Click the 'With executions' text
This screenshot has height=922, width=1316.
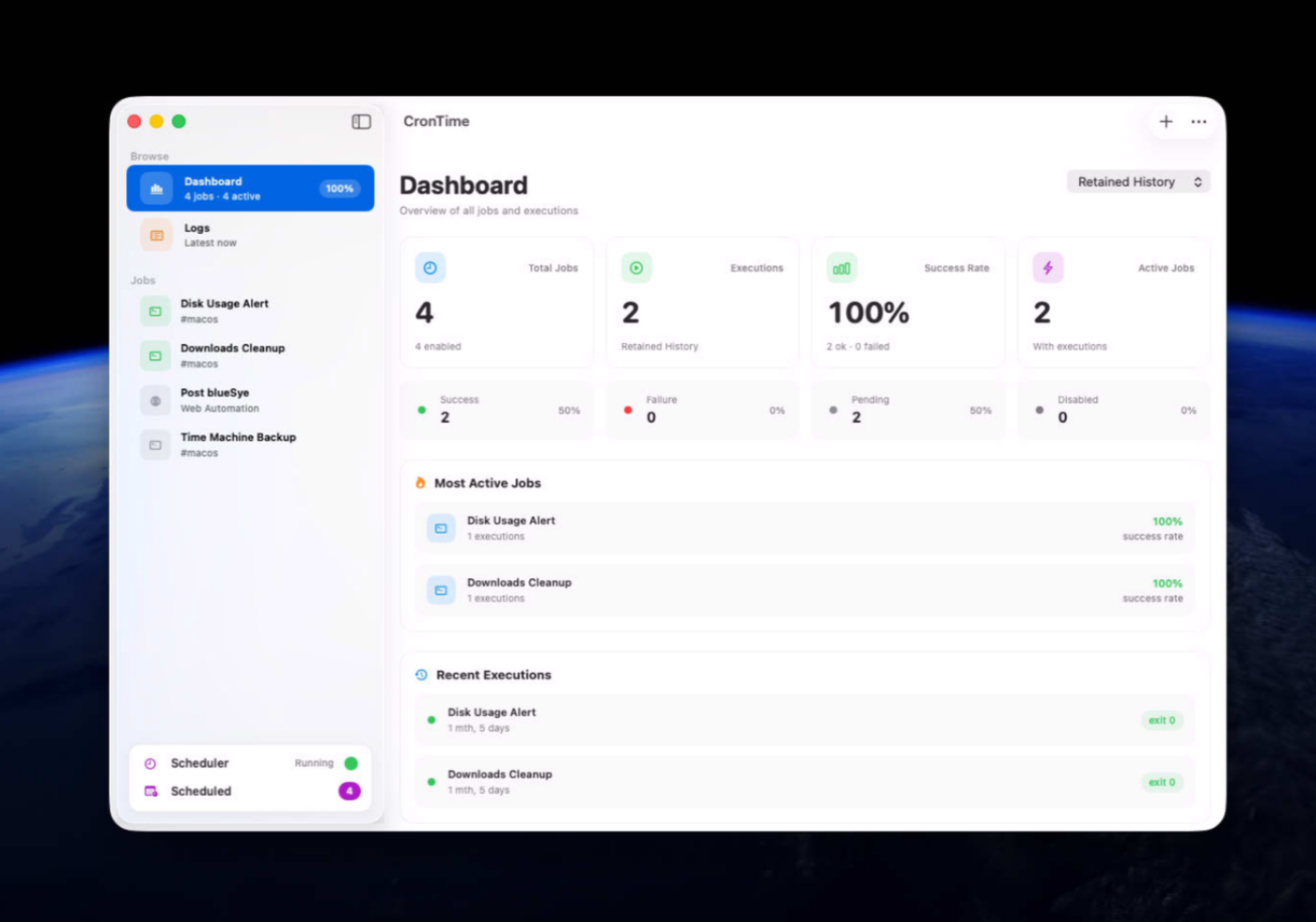(x=1070, y=347)
